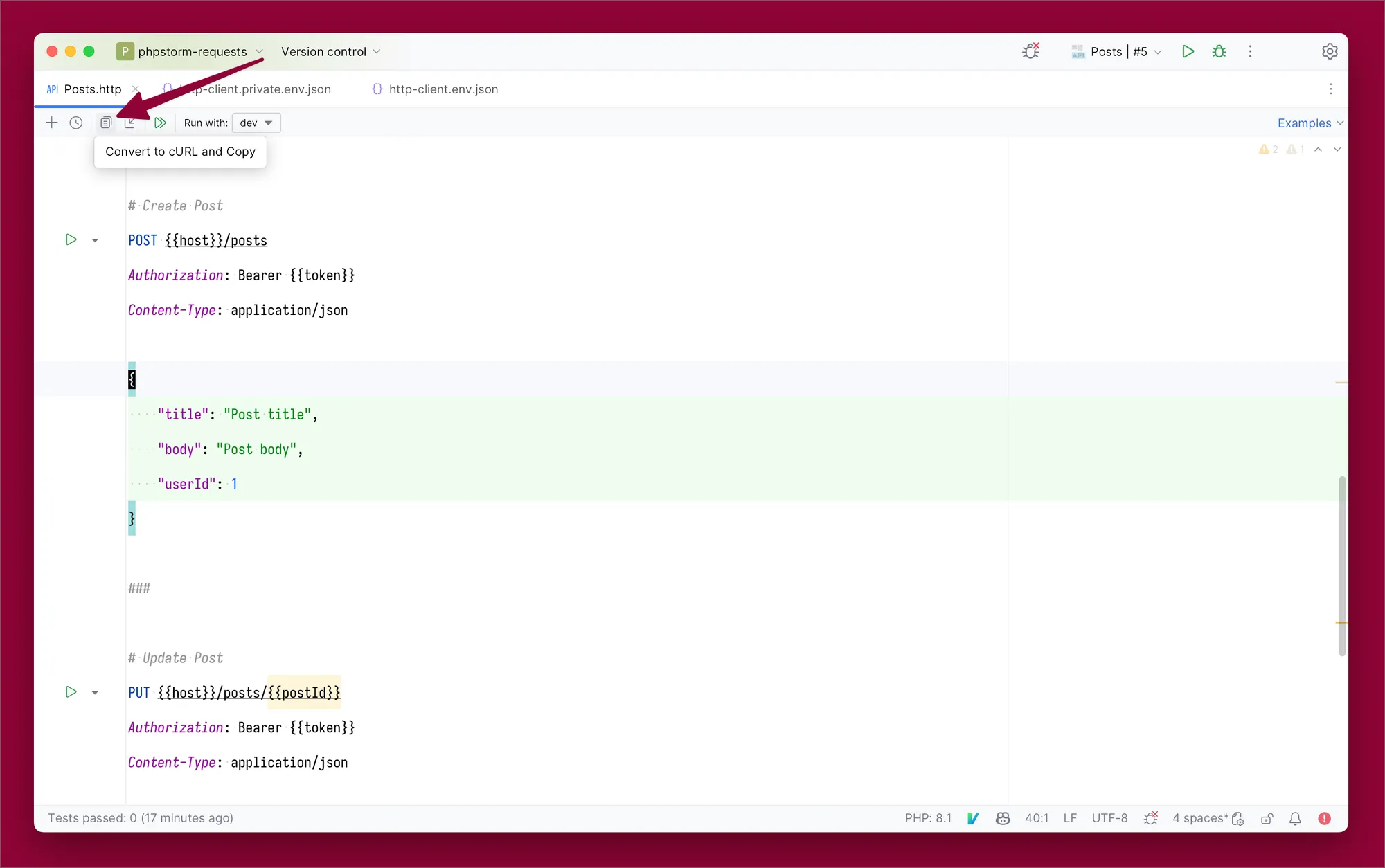The image size is (1385, 868).
Task: Open notifications bell icon
Action: 1295,818
